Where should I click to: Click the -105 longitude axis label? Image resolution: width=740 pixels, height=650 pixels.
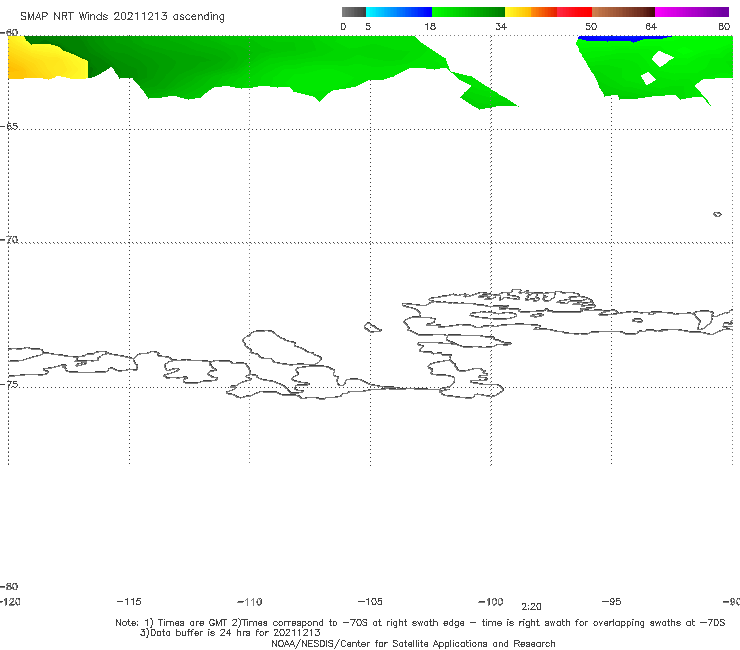(x=370, y=602)
